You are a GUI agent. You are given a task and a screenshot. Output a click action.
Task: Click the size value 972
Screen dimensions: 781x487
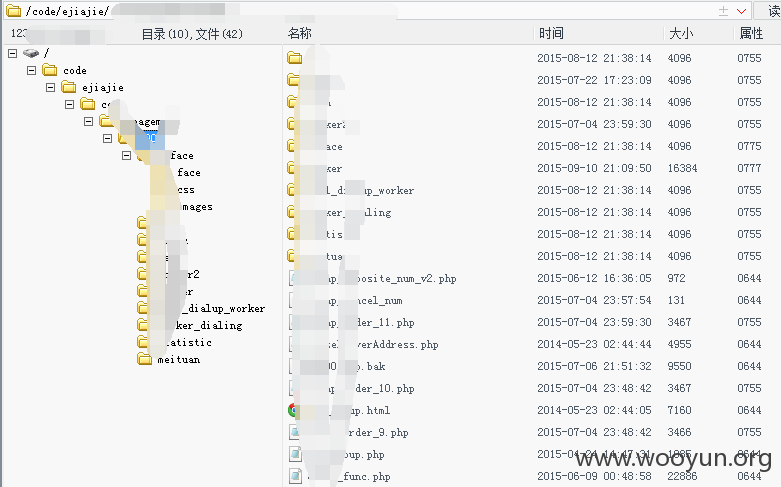676,278
